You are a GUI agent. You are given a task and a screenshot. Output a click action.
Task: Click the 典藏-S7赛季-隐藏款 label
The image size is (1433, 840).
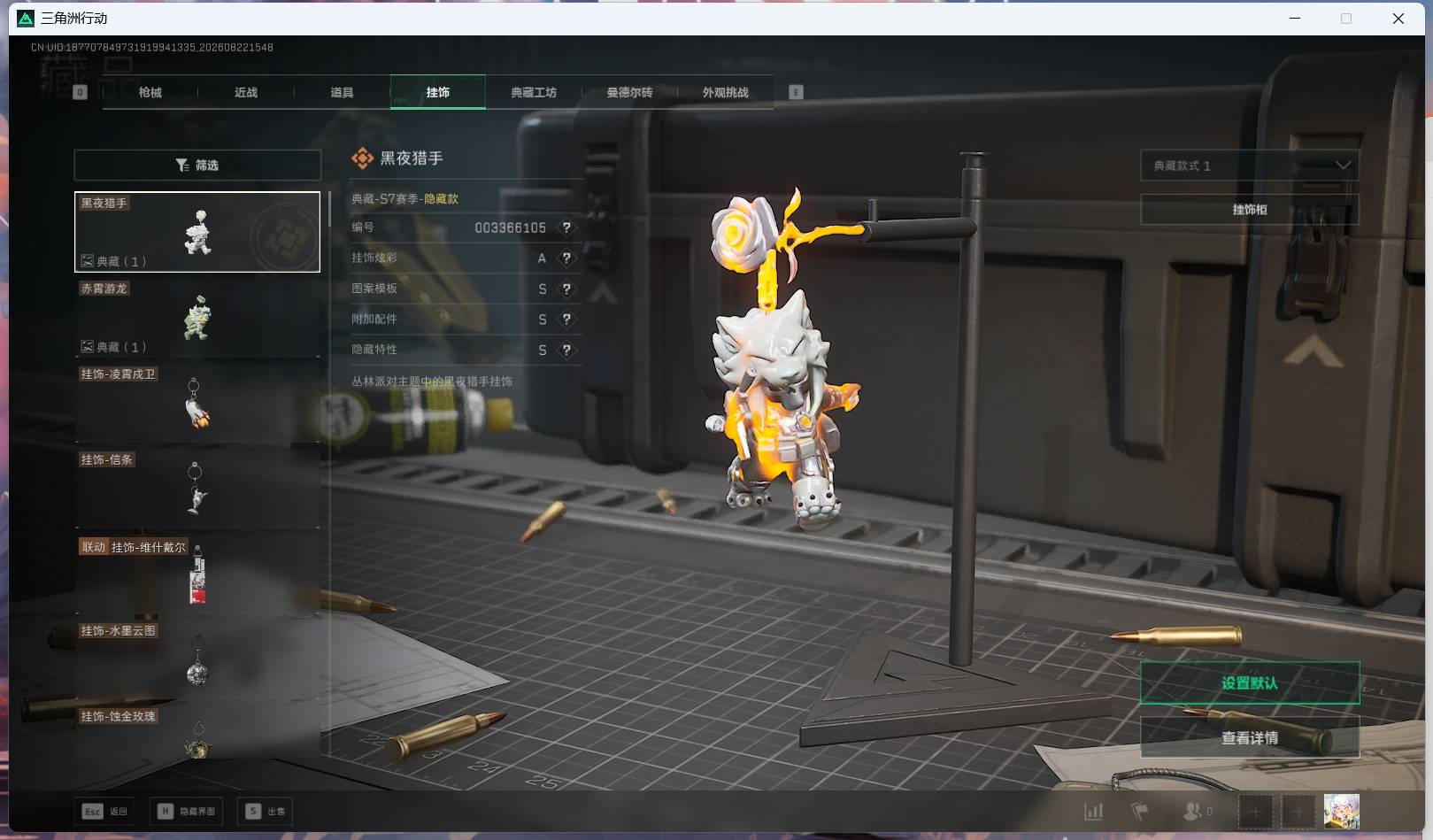click(x=405, y=199)
